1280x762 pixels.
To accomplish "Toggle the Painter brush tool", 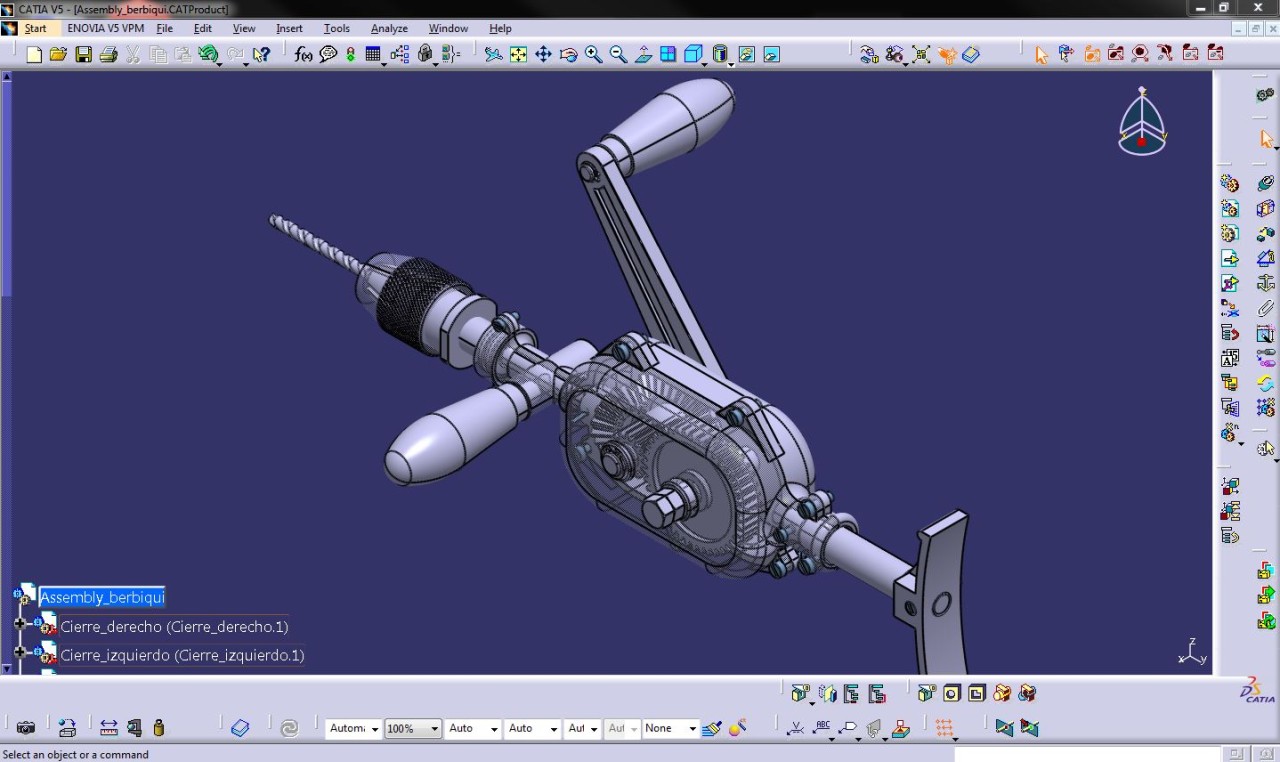I will [x=711, y=728].
